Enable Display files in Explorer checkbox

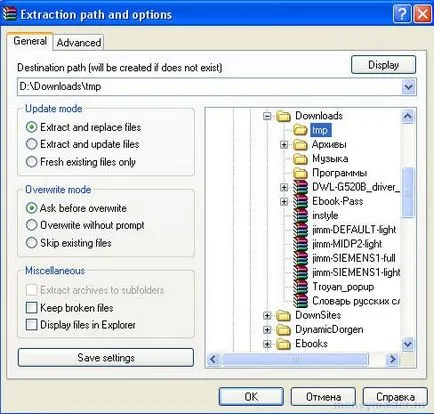click(x=31, y=325)
